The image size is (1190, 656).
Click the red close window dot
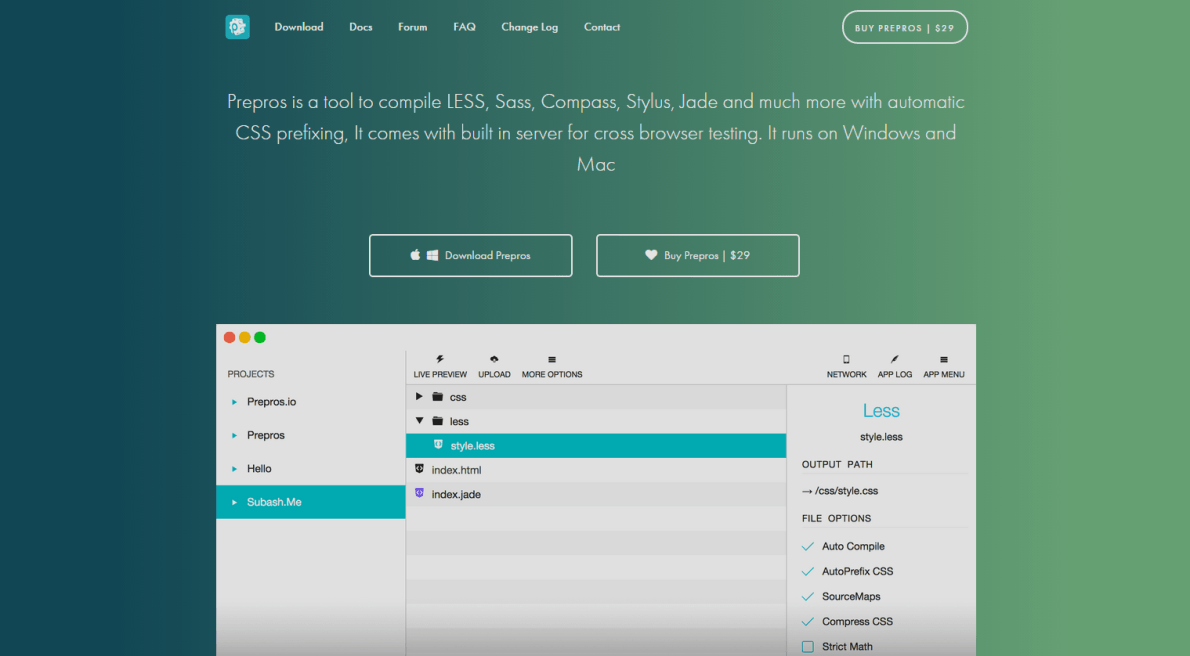[229, 337]
